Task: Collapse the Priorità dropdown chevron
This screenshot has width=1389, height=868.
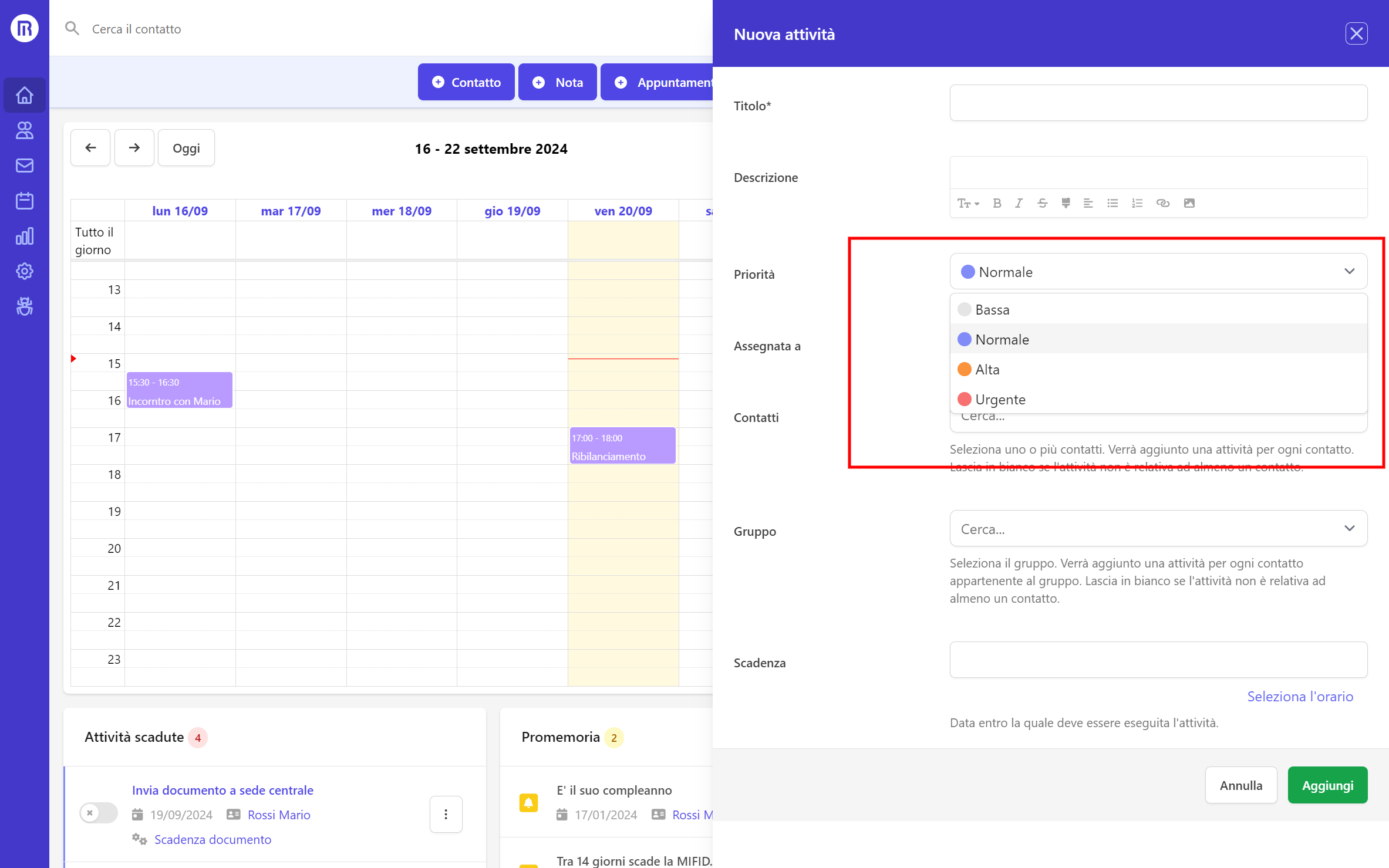Action: click(1349, 271)
